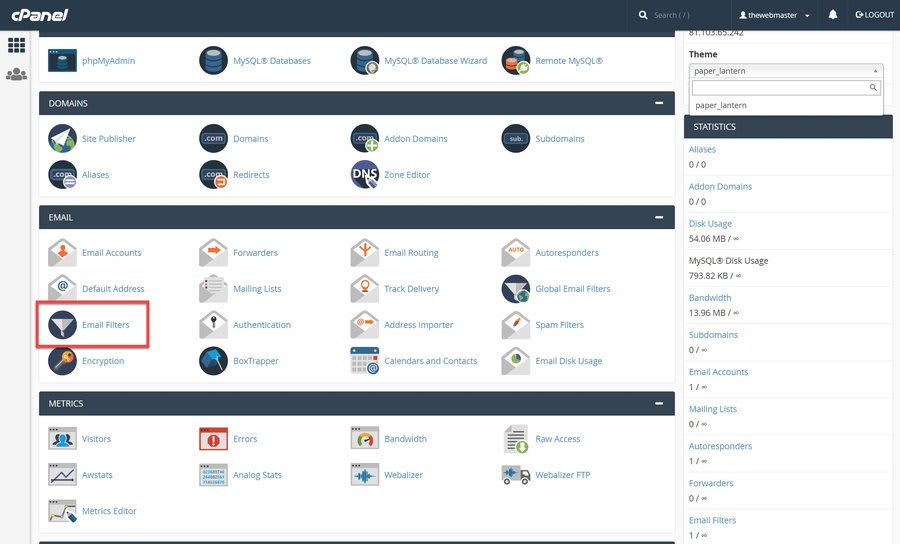
Task: Open the Redirects icon
Action: (213, 174)
